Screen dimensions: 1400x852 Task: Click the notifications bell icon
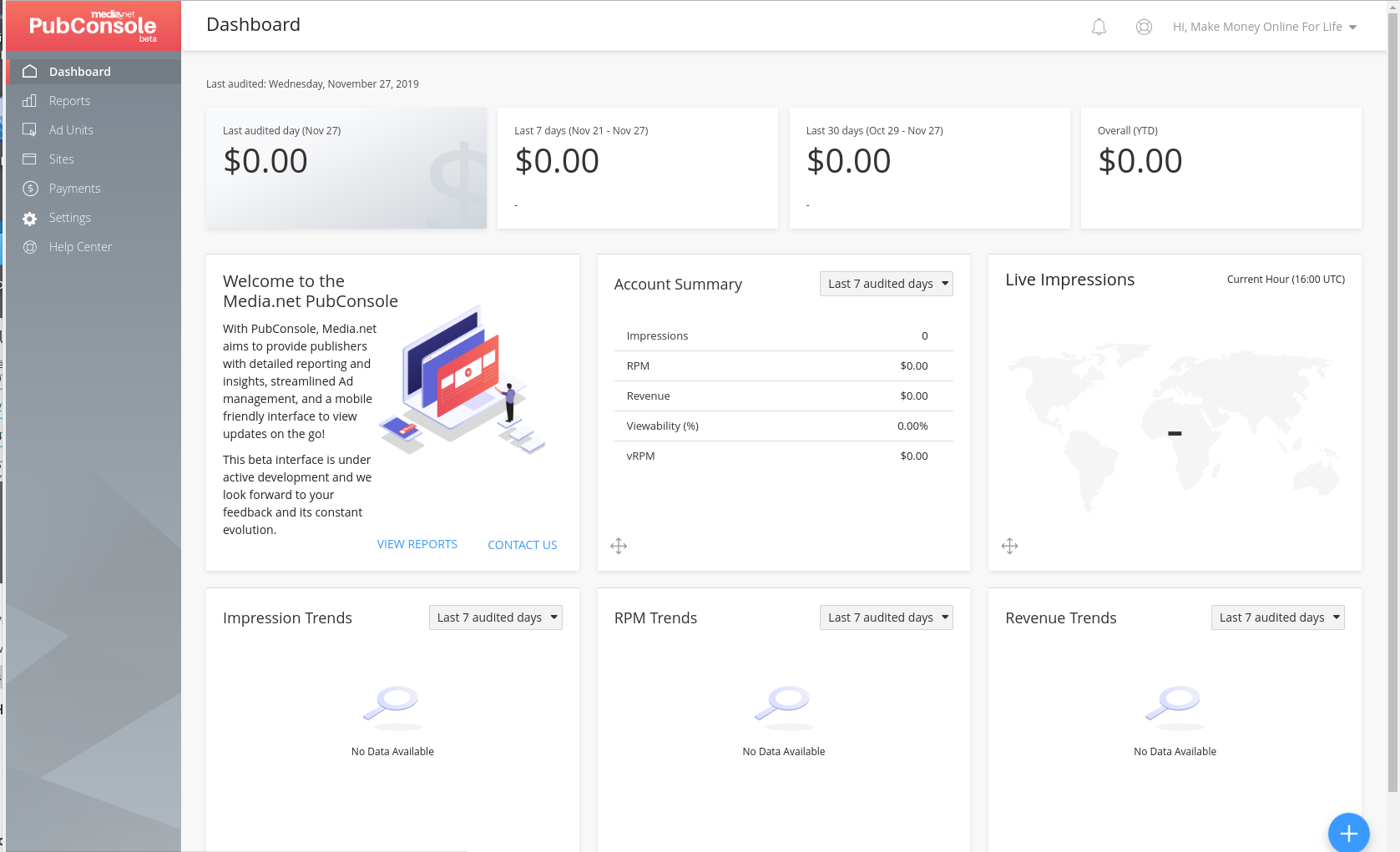tap(1099, 27)
